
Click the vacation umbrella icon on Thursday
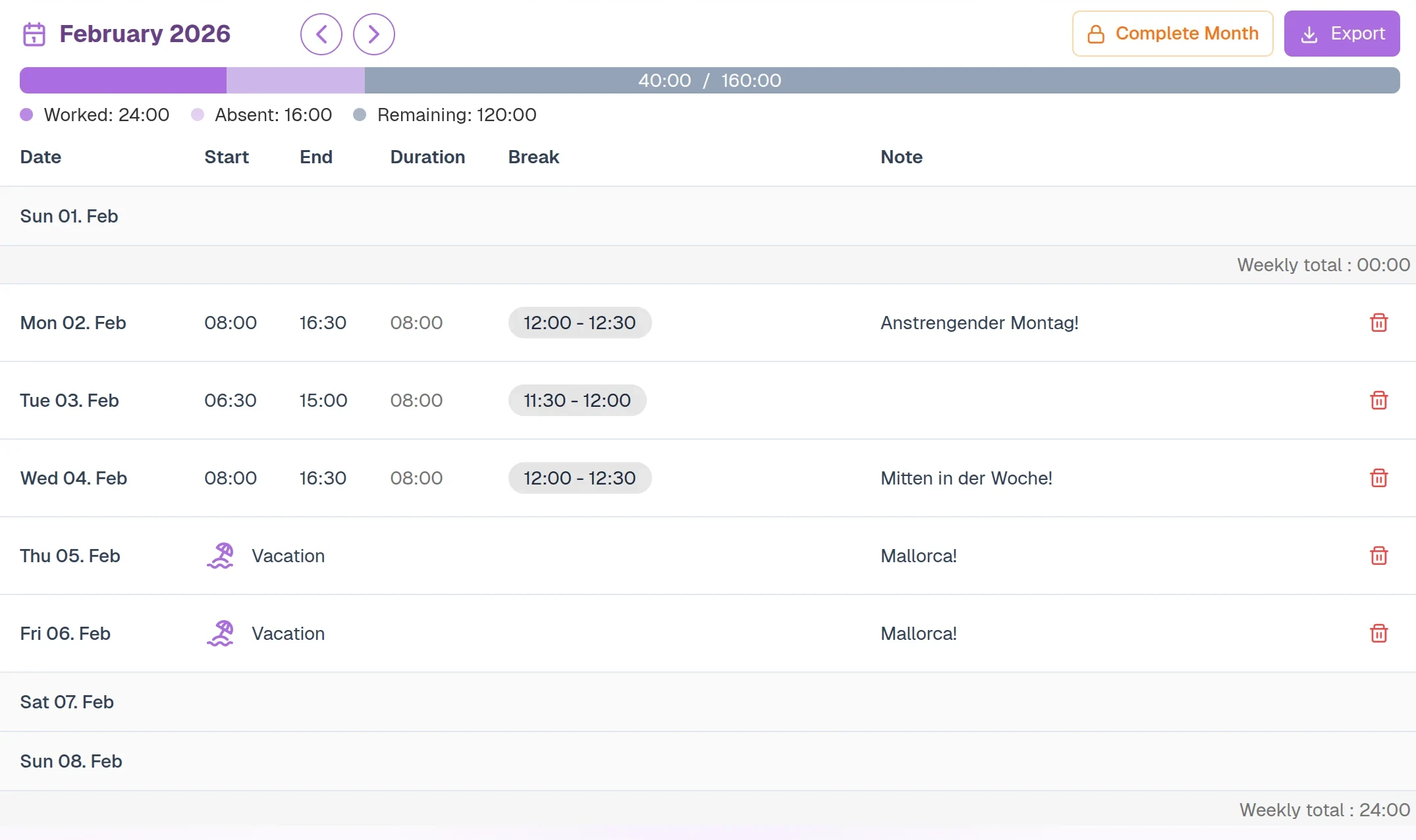(x=221, y=556)
